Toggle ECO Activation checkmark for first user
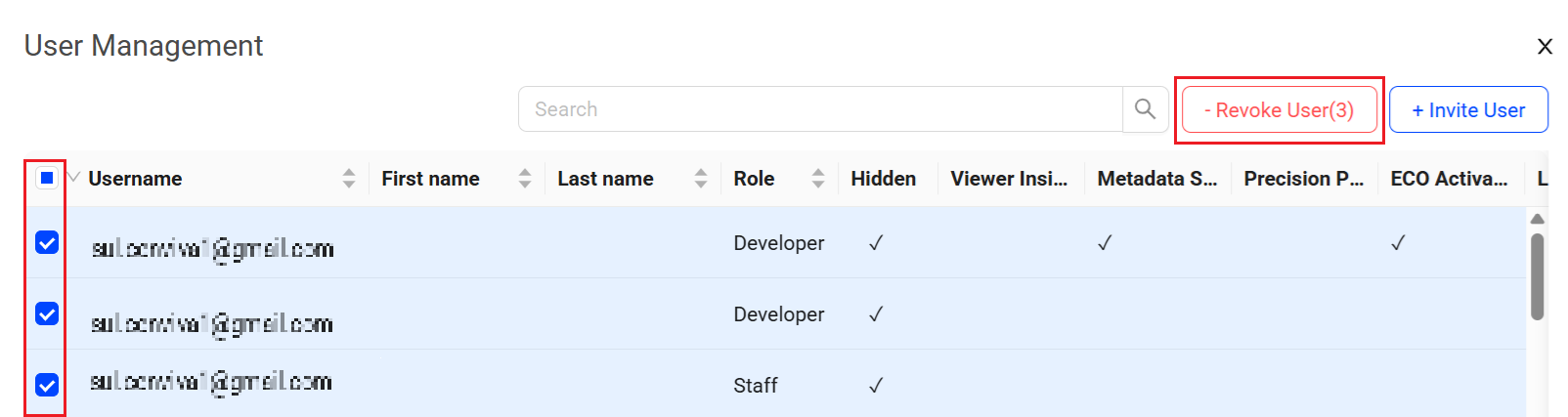Viewport: 1568px width, 417px height. click(x=1398, y=243)
